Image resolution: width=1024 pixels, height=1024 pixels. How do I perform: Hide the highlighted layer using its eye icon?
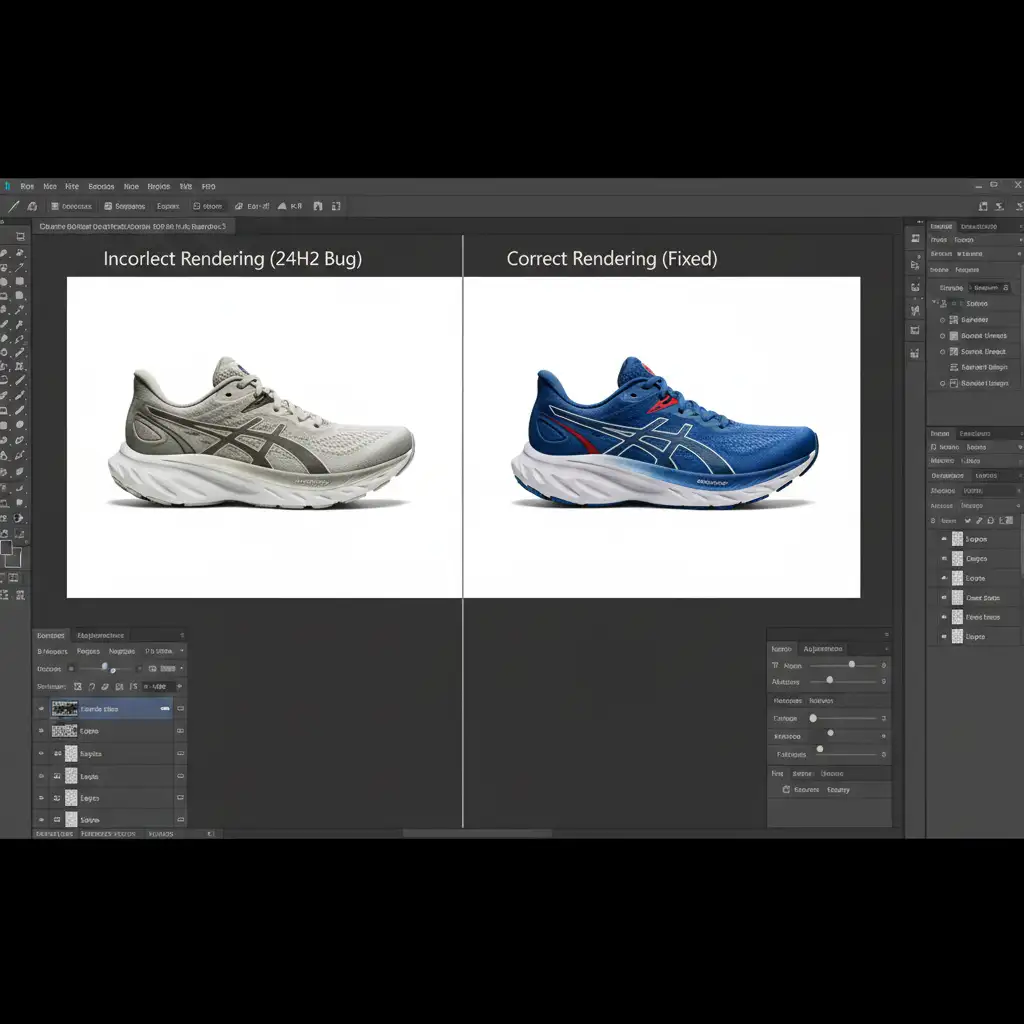pyautogui.click(x=41, y=708)
